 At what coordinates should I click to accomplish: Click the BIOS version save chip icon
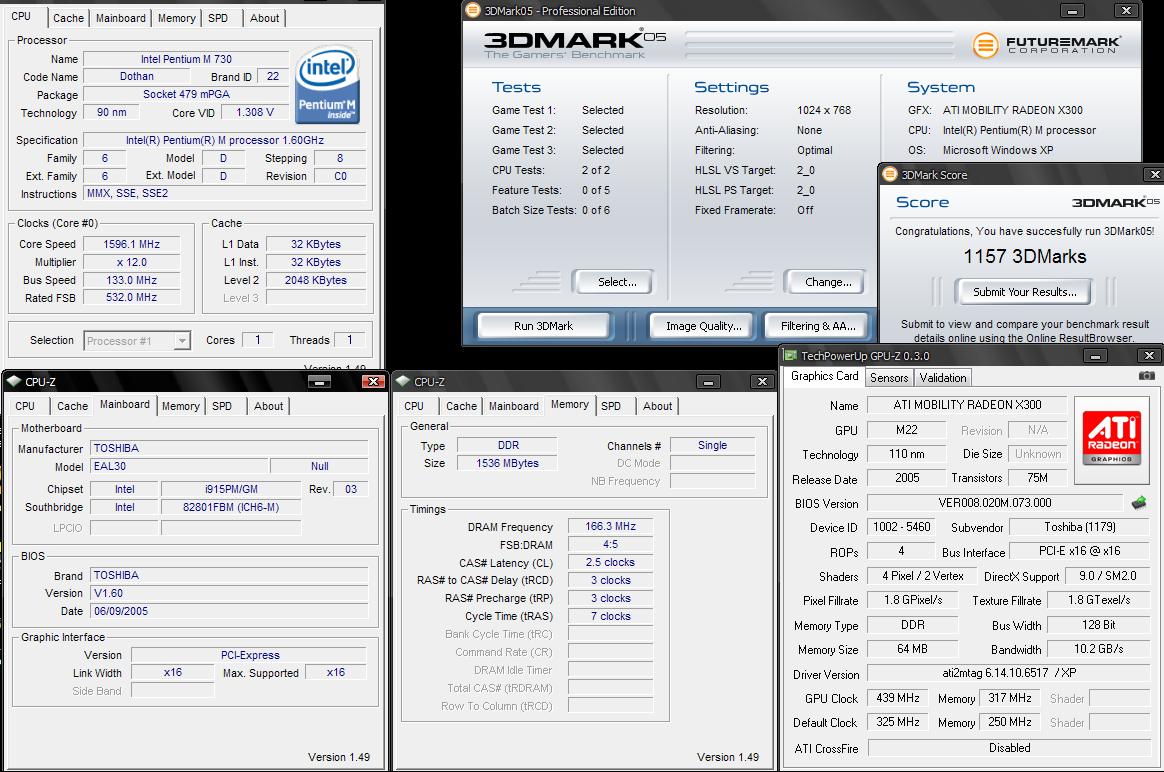tap(1139, 503)
